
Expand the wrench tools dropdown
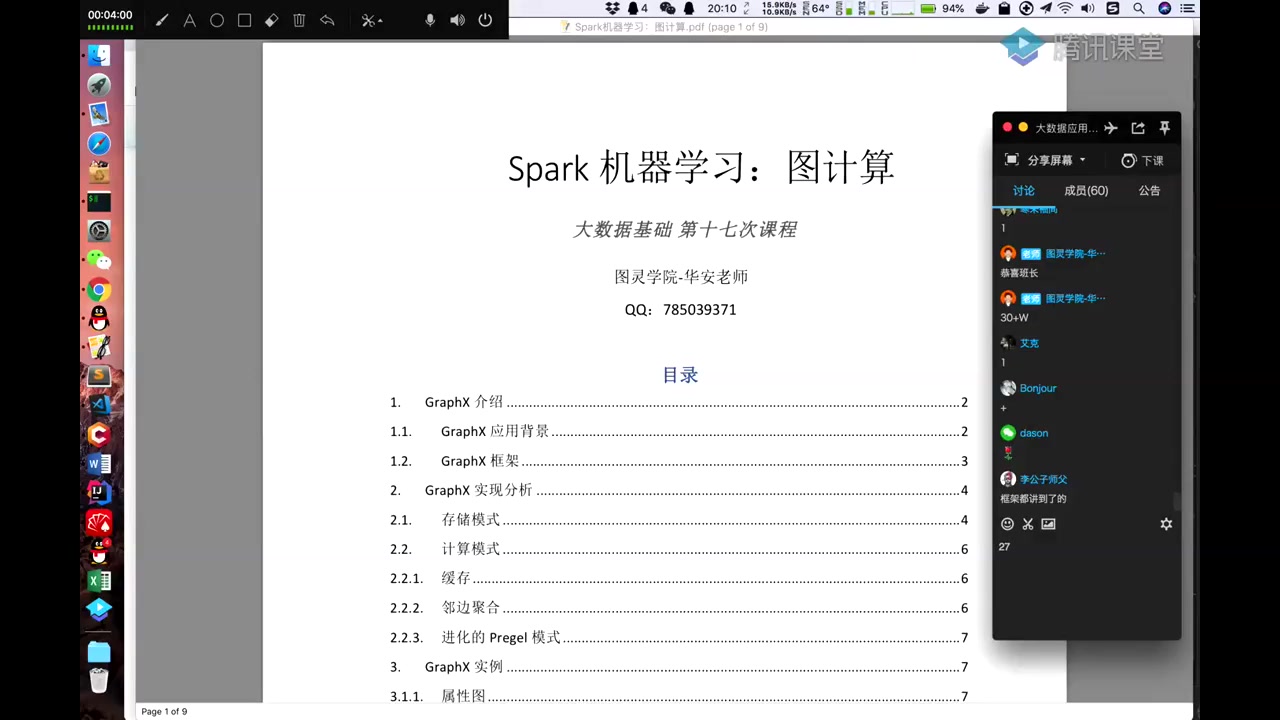371,20
